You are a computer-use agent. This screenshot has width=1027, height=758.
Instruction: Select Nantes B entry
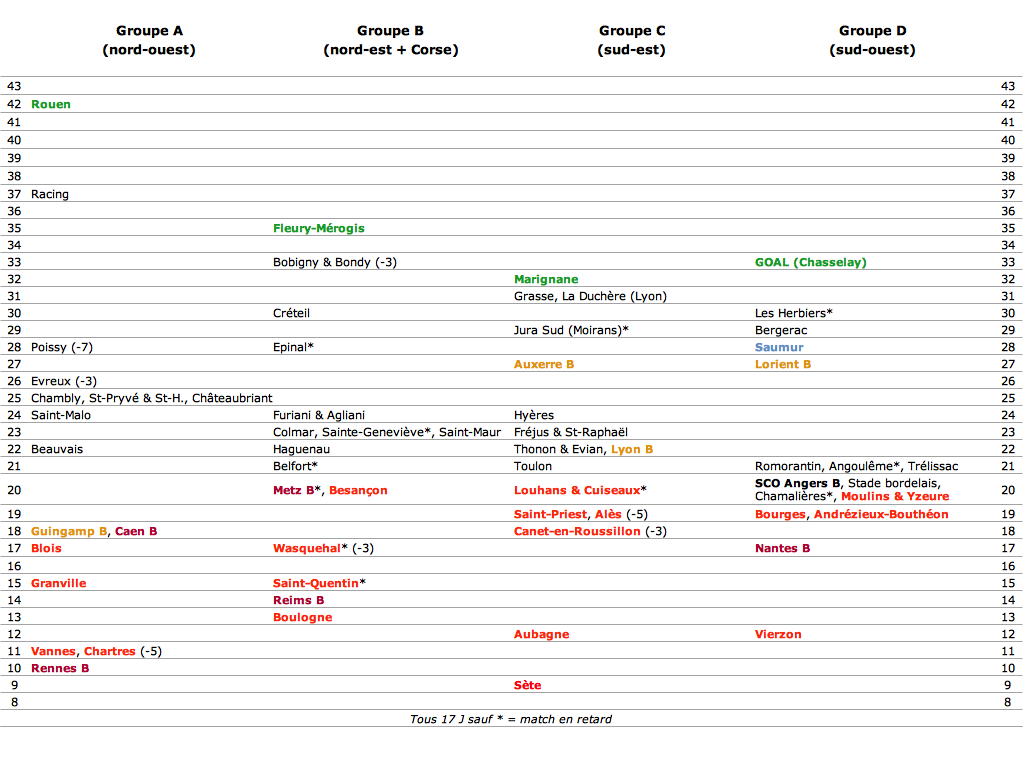(782, 548)
